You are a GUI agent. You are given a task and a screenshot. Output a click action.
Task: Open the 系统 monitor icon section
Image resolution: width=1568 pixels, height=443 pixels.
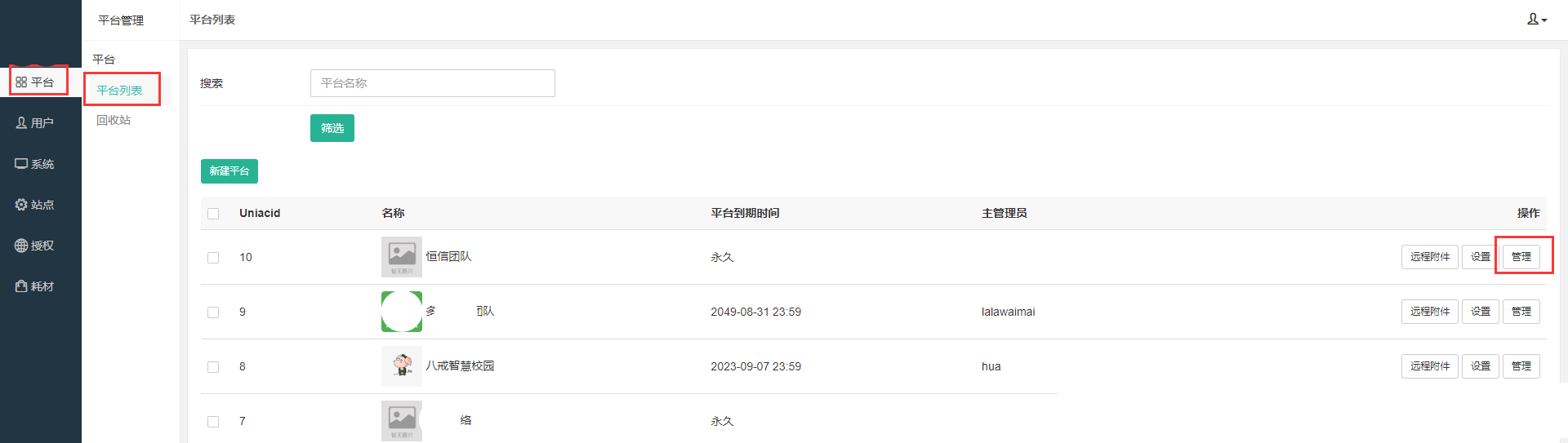[x=34, y=164]
